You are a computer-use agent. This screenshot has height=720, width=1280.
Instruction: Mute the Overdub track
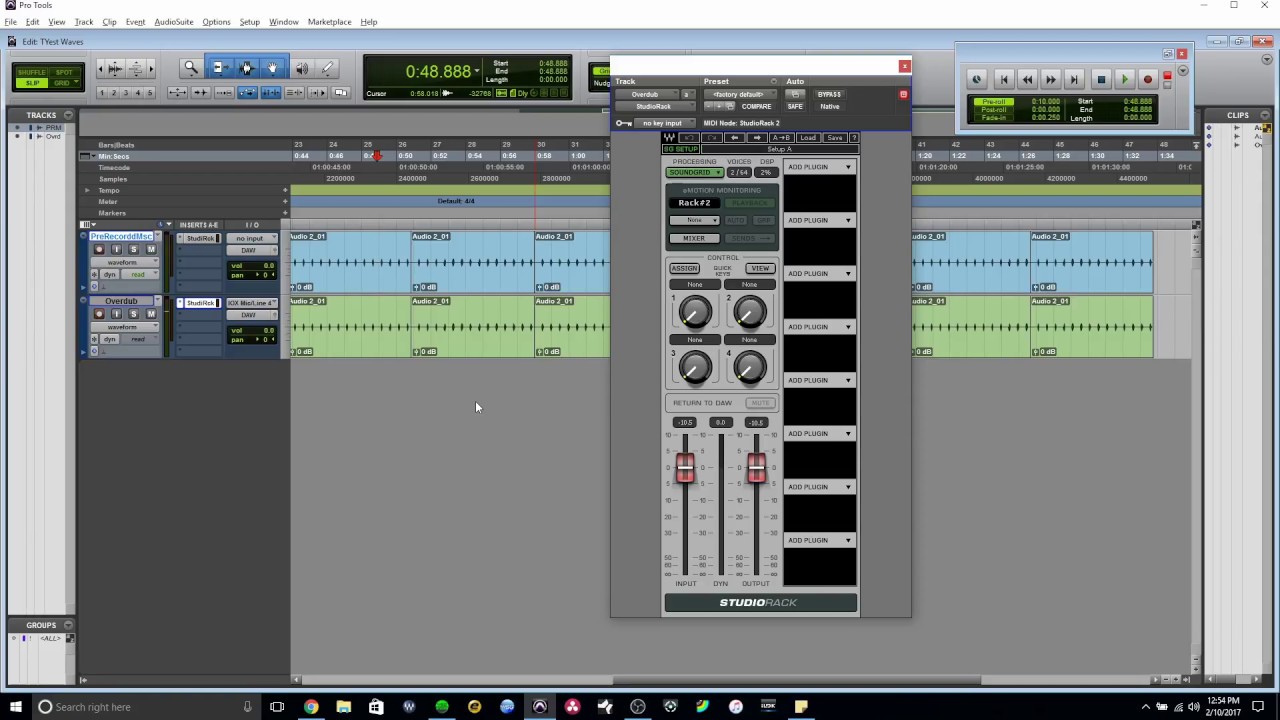point(151,314)
